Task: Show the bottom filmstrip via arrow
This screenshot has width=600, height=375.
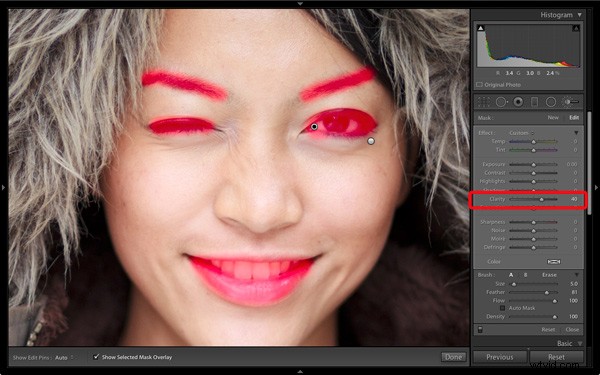Action: point(300,372)
